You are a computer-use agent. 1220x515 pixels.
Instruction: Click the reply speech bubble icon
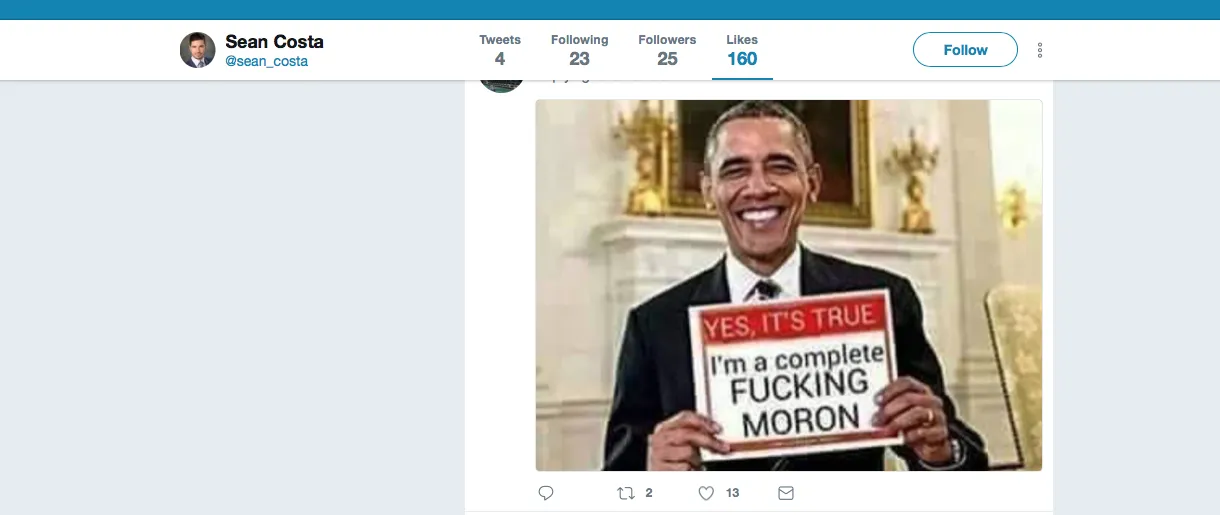546,493
